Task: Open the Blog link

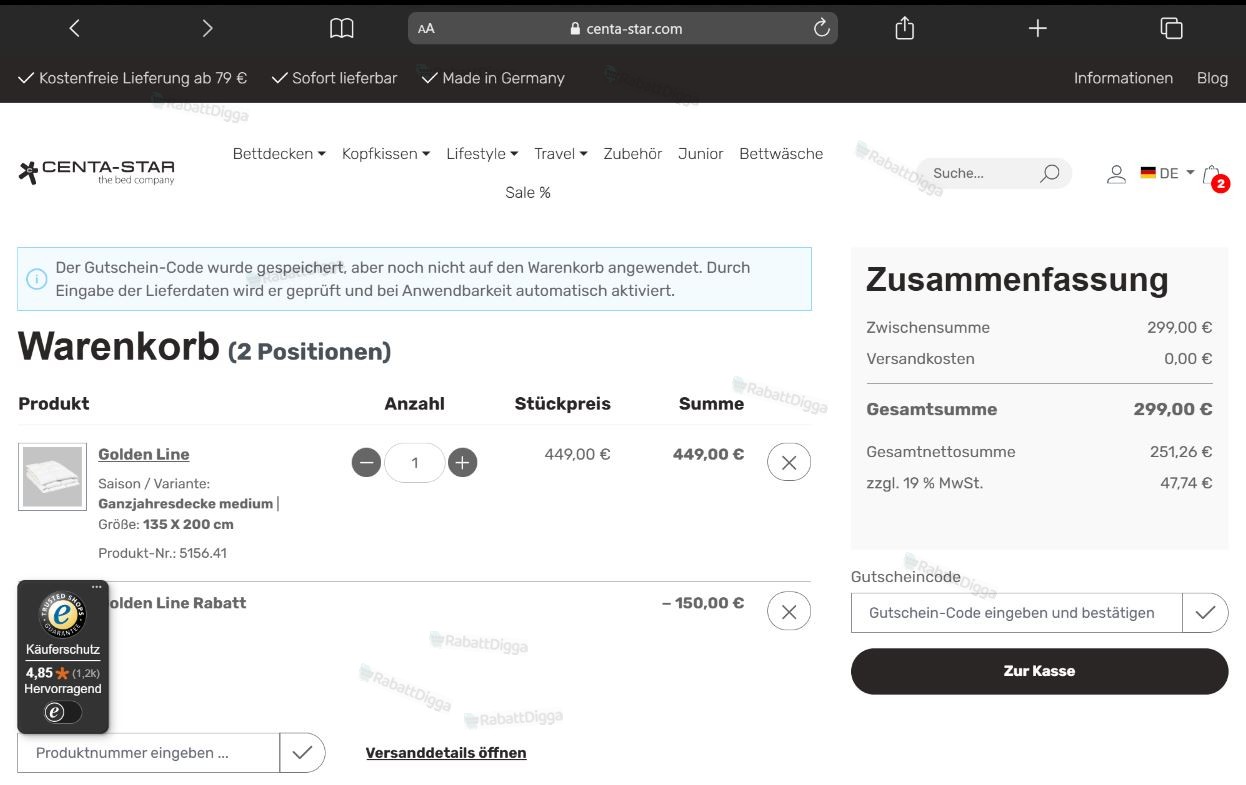Action: tap(1212, 78)
